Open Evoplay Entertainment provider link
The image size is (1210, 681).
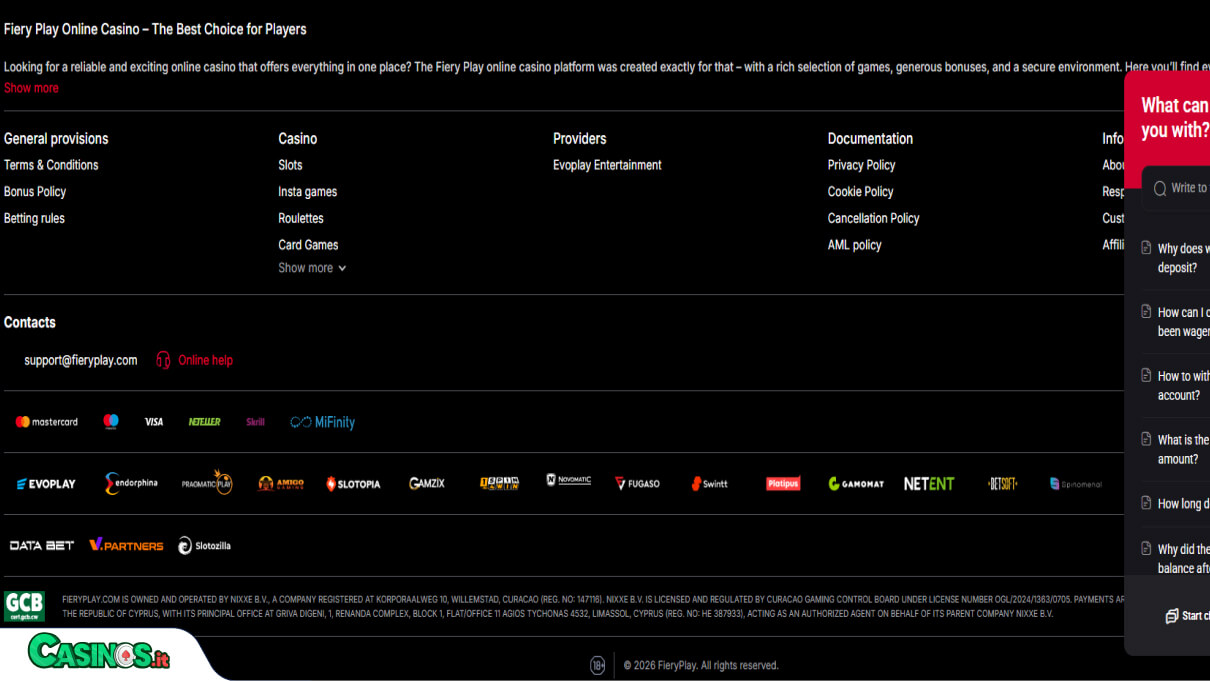[607, 165]
